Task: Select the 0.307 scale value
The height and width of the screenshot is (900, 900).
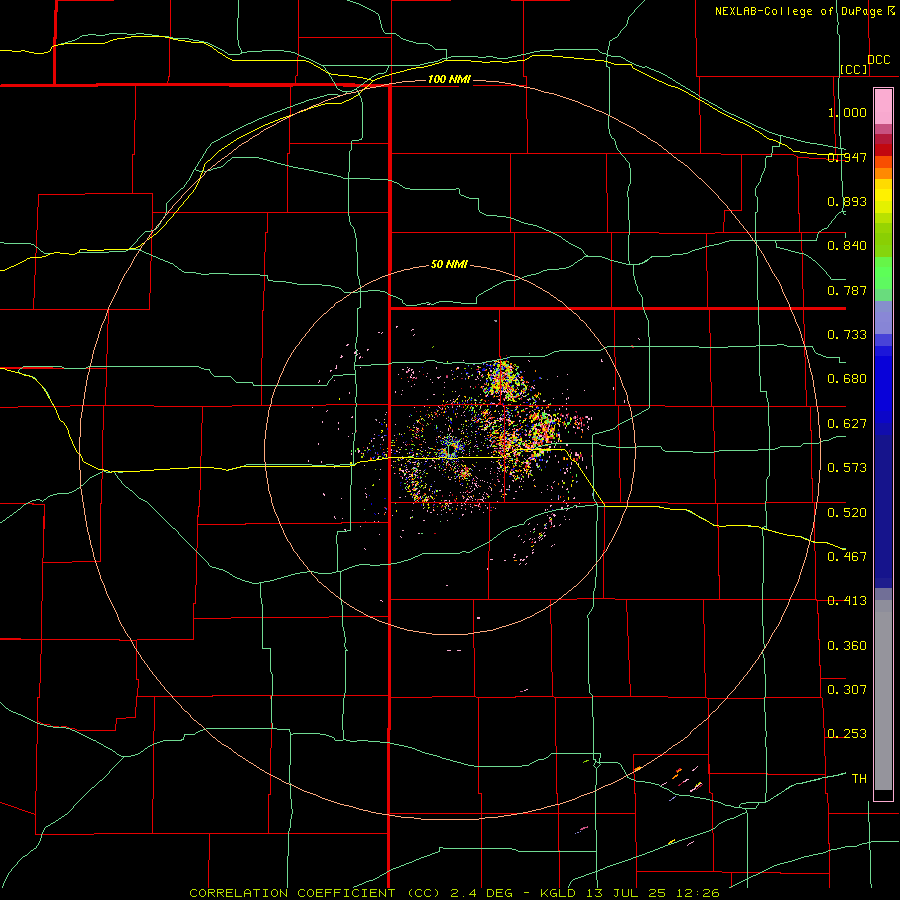Action: [x=847, y=690]
